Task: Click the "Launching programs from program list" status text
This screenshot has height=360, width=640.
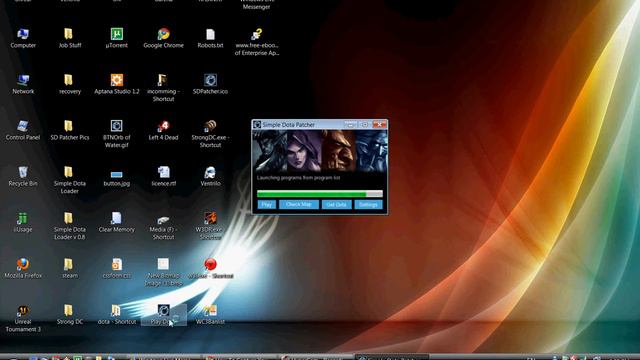Action: point(298,178)
